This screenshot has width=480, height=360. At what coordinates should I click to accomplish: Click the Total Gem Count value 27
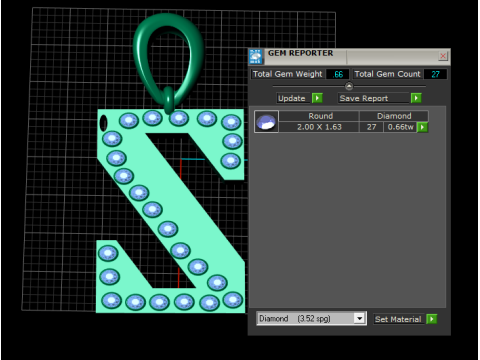[x=435, y=74]
